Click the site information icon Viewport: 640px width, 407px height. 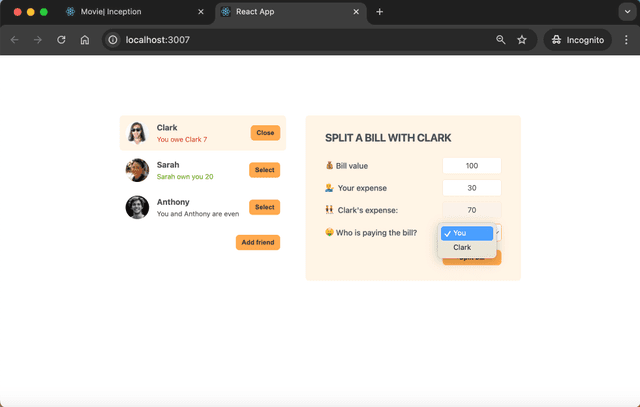[x=113, y=40]
